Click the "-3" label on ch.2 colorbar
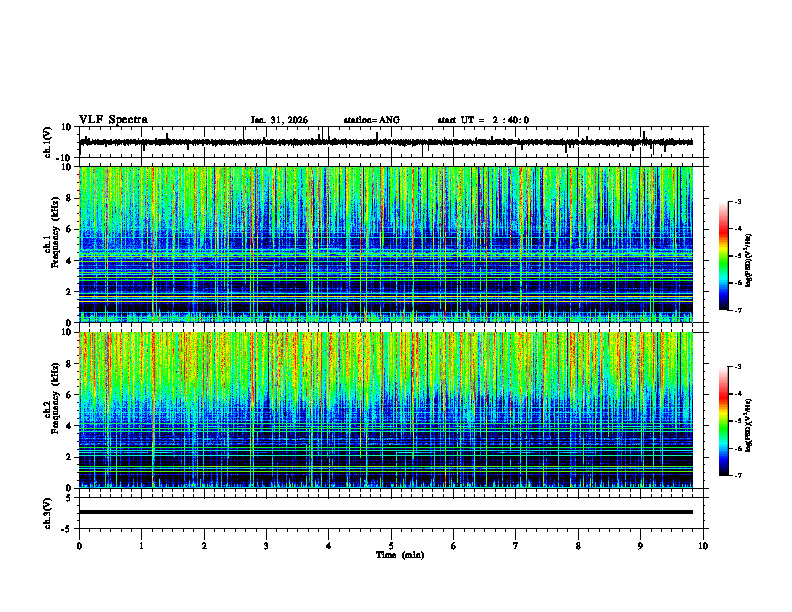This screenshot has width=792, height=612. [738, 367]
